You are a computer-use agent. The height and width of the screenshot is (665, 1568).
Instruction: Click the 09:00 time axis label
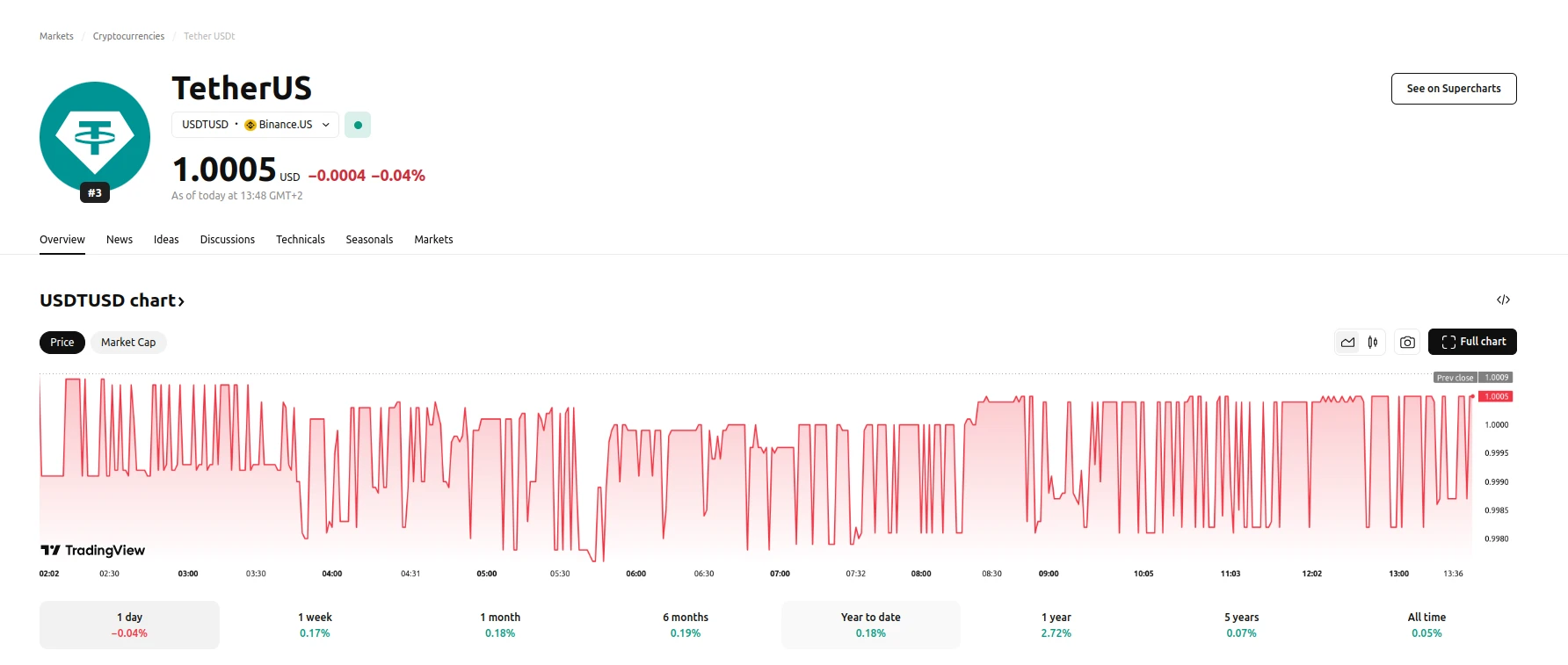1049,574
